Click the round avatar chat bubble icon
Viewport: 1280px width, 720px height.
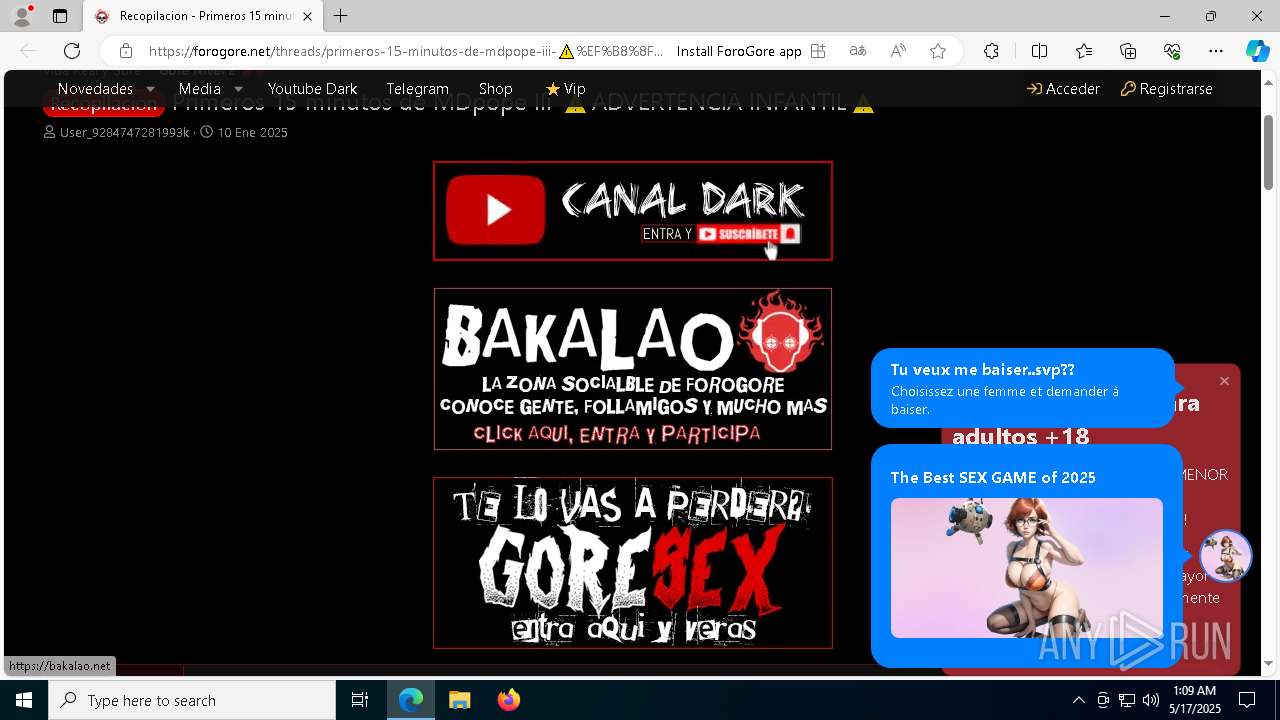pos(1226,555)
